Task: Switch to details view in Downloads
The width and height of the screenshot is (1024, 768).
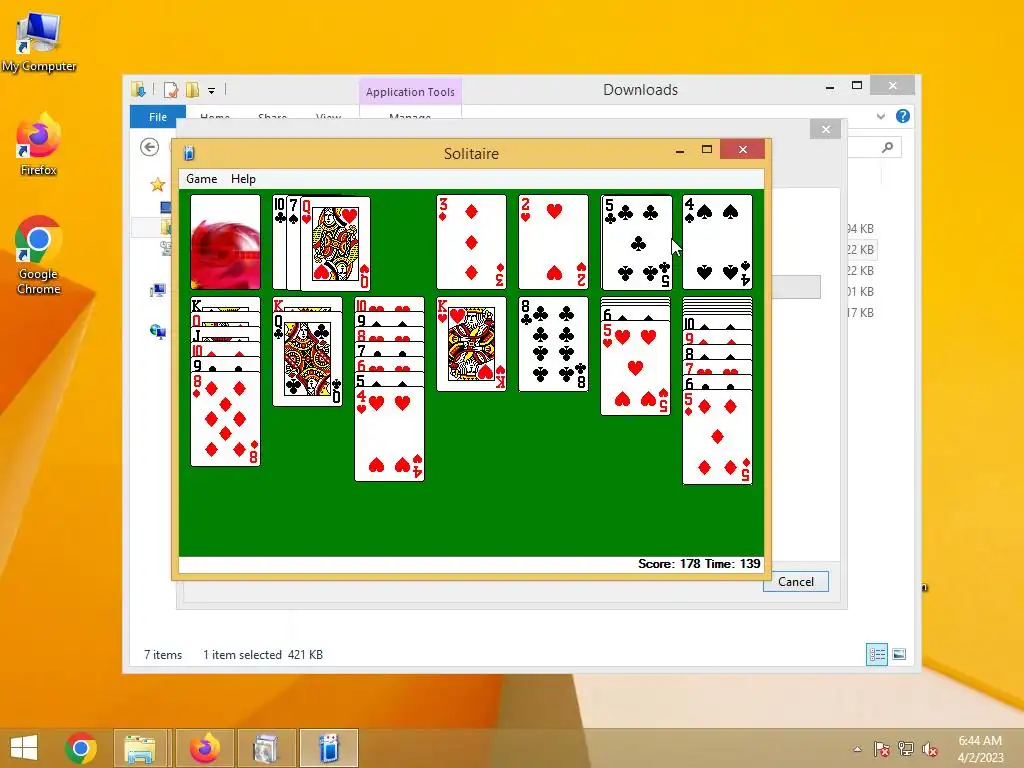Action: [876, 654]
